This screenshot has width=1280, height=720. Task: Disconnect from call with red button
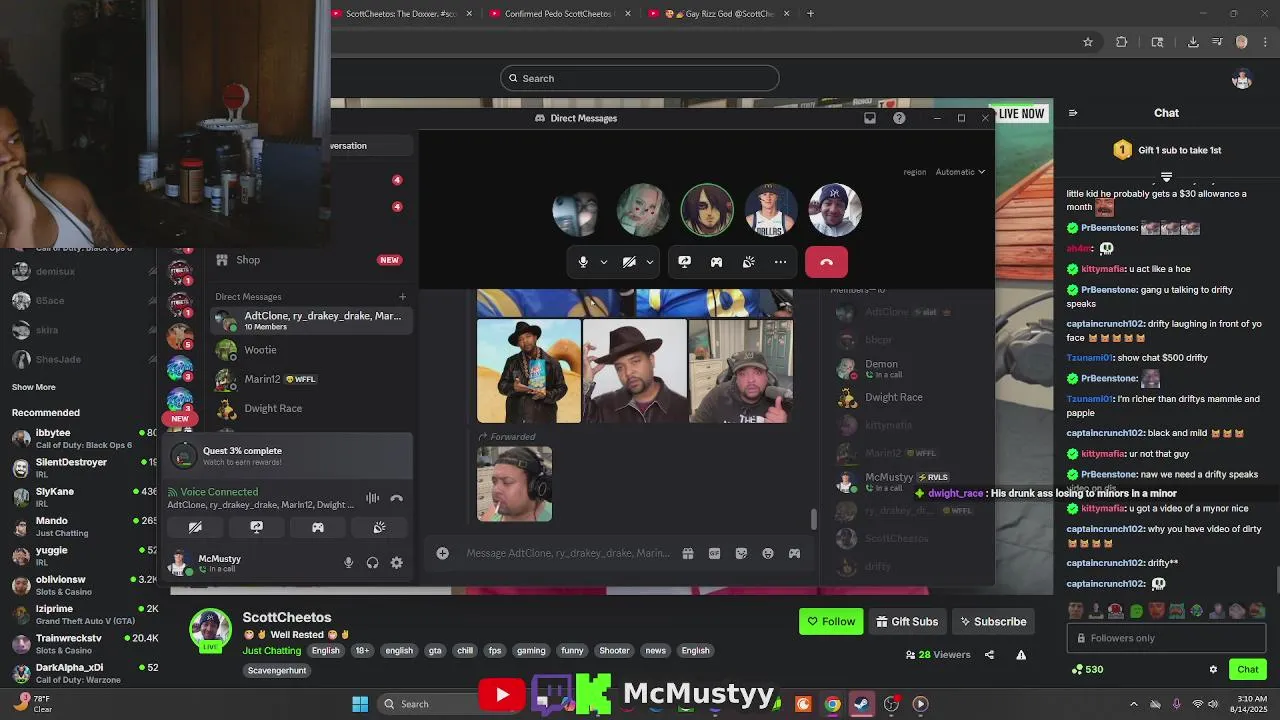pyautogui.click(x=826, y=262)
